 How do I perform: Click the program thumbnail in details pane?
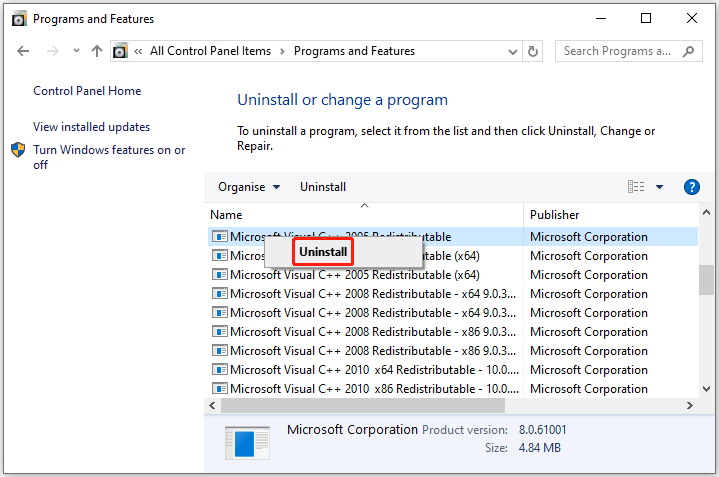(x=247, y=443)
